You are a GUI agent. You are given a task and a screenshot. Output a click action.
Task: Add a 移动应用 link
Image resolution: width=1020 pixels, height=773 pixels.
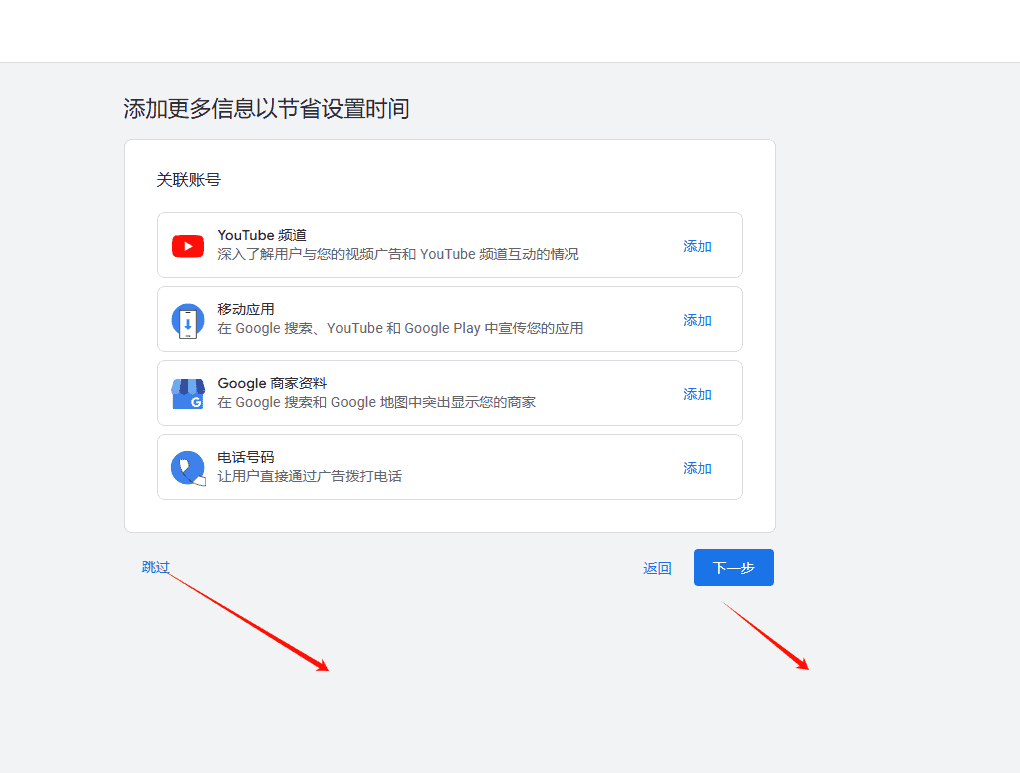click(697, 320)
